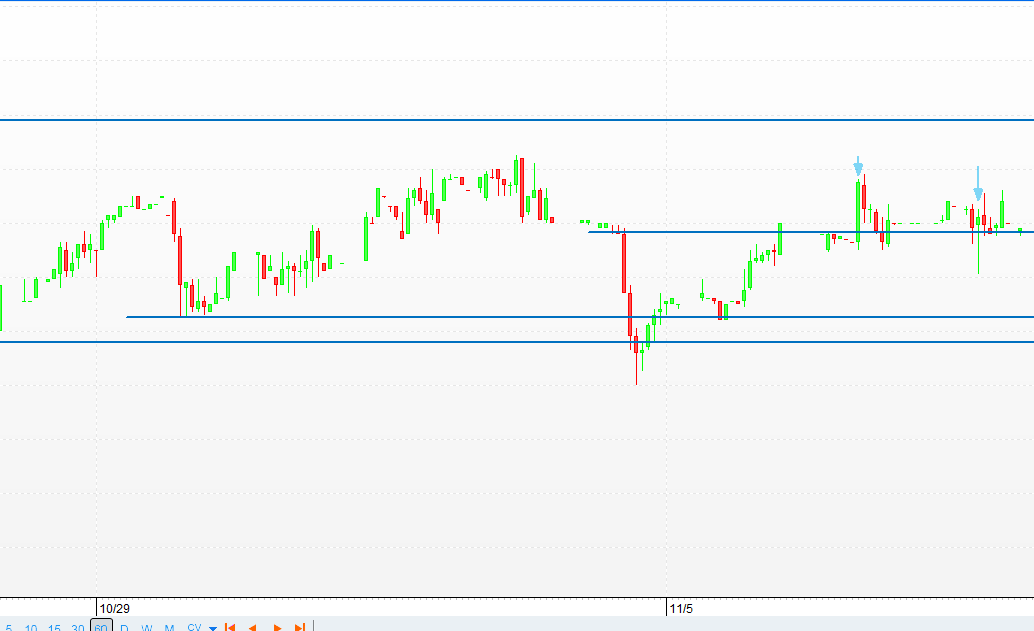1034x631 pixels.
Task: Jump to first bar of the chart
Action: [229, 628]
